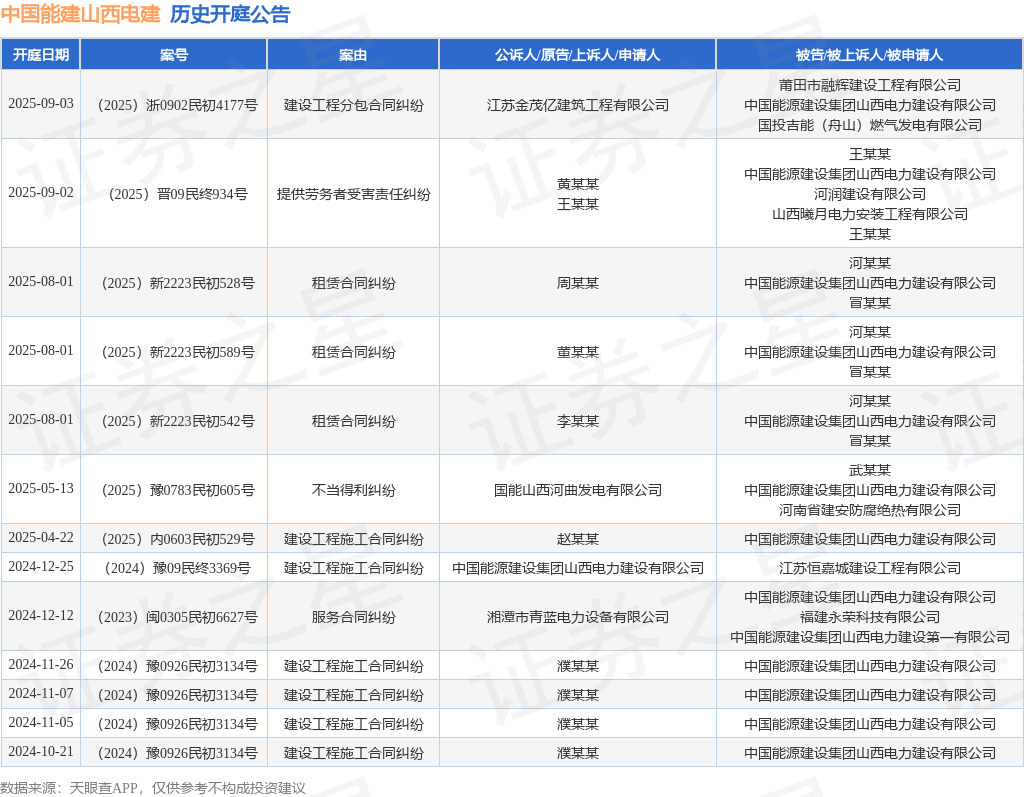
Task: Click the 案号 column header
Action: coord(174,55)
